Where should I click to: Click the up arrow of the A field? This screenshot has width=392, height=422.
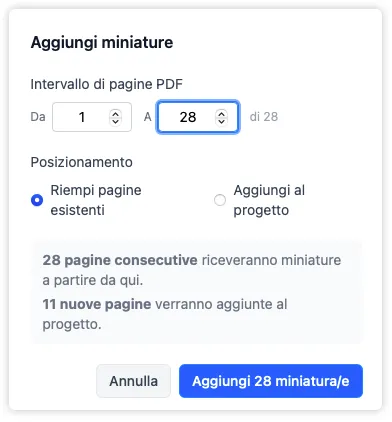[221, 113]
